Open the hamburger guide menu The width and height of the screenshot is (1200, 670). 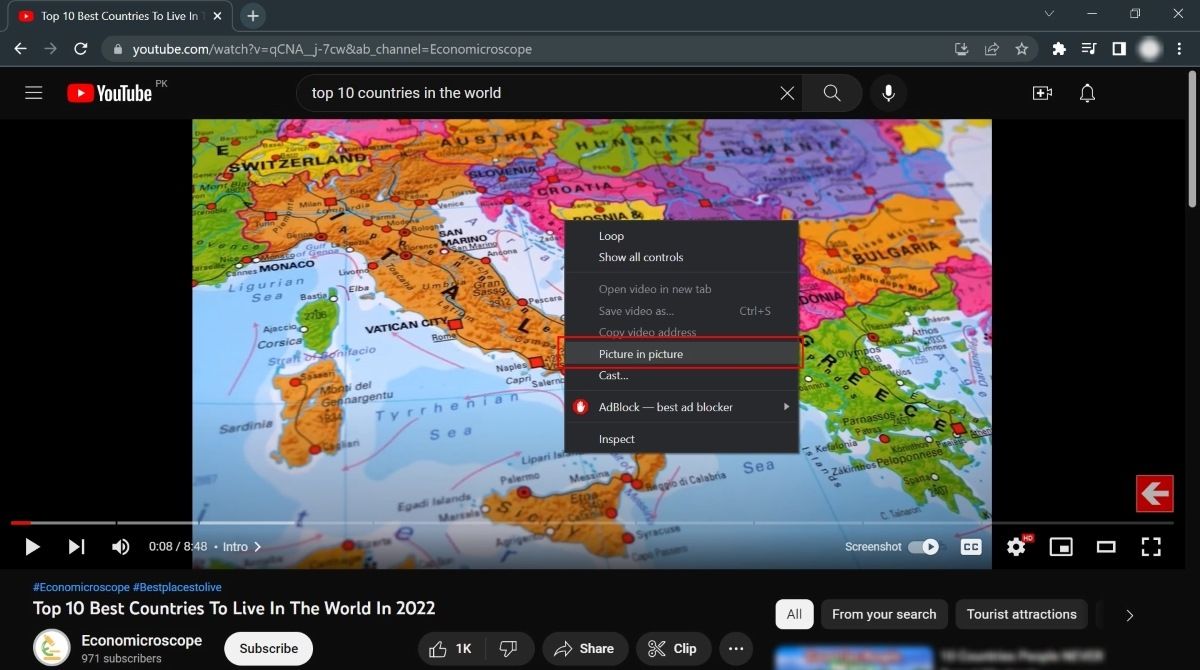[33, 92]
